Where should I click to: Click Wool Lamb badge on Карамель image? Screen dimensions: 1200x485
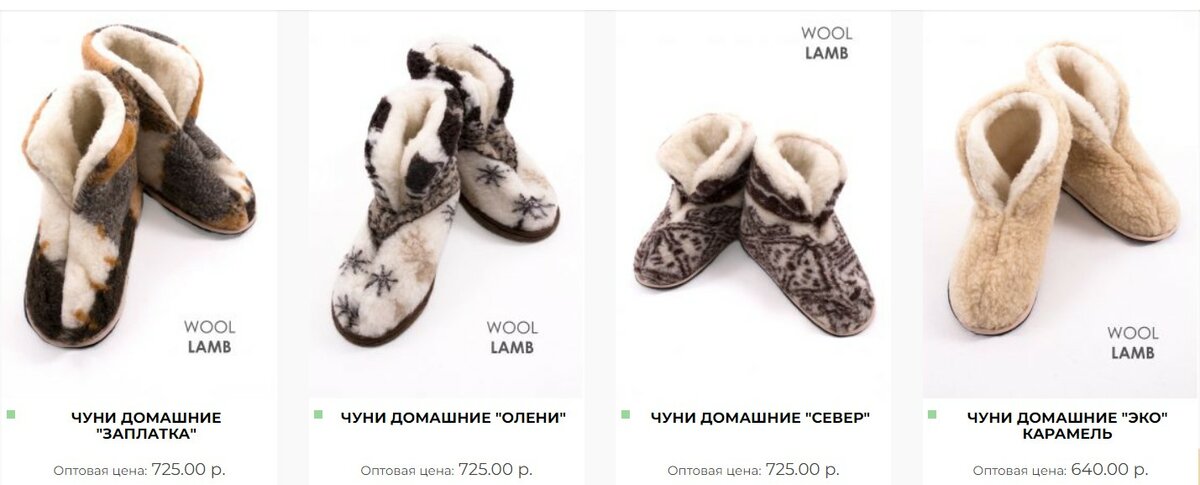pos(1133,343)
